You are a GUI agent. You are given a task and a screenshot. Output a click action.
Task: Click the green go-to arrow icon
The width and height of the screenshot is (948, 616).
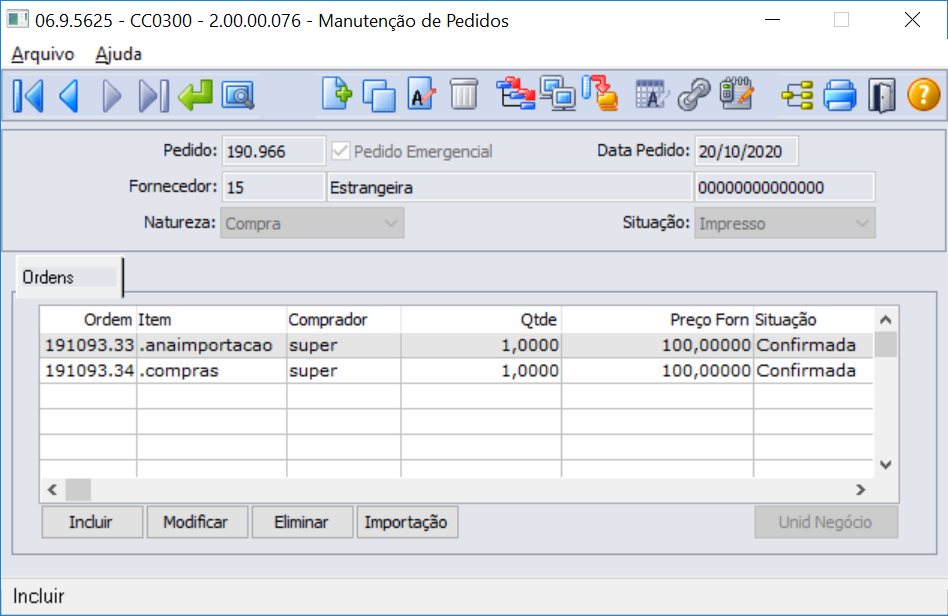195,95
